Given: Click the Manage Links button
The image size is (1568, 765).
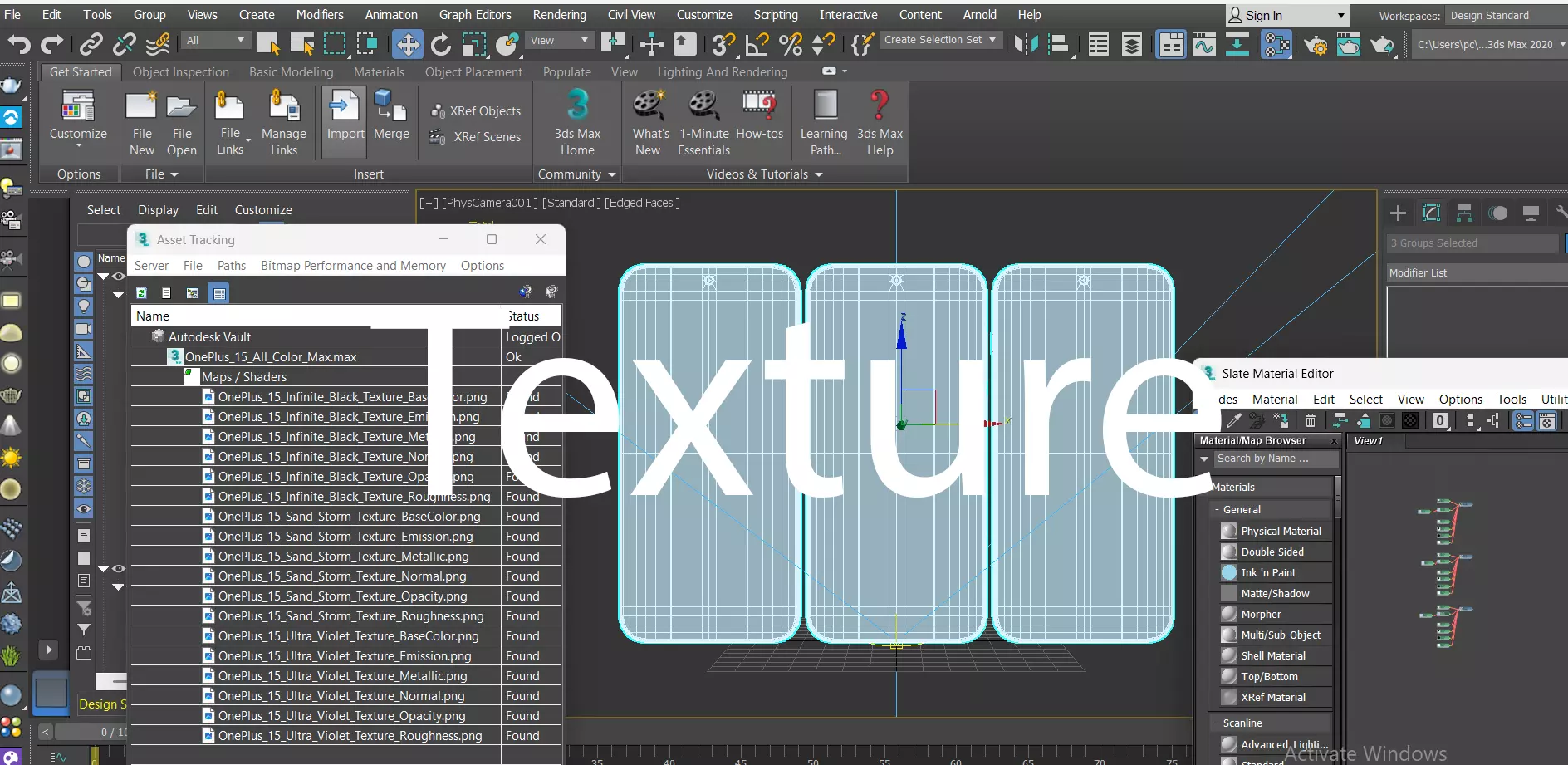Looking at the screenshot, I should [283, 125].
